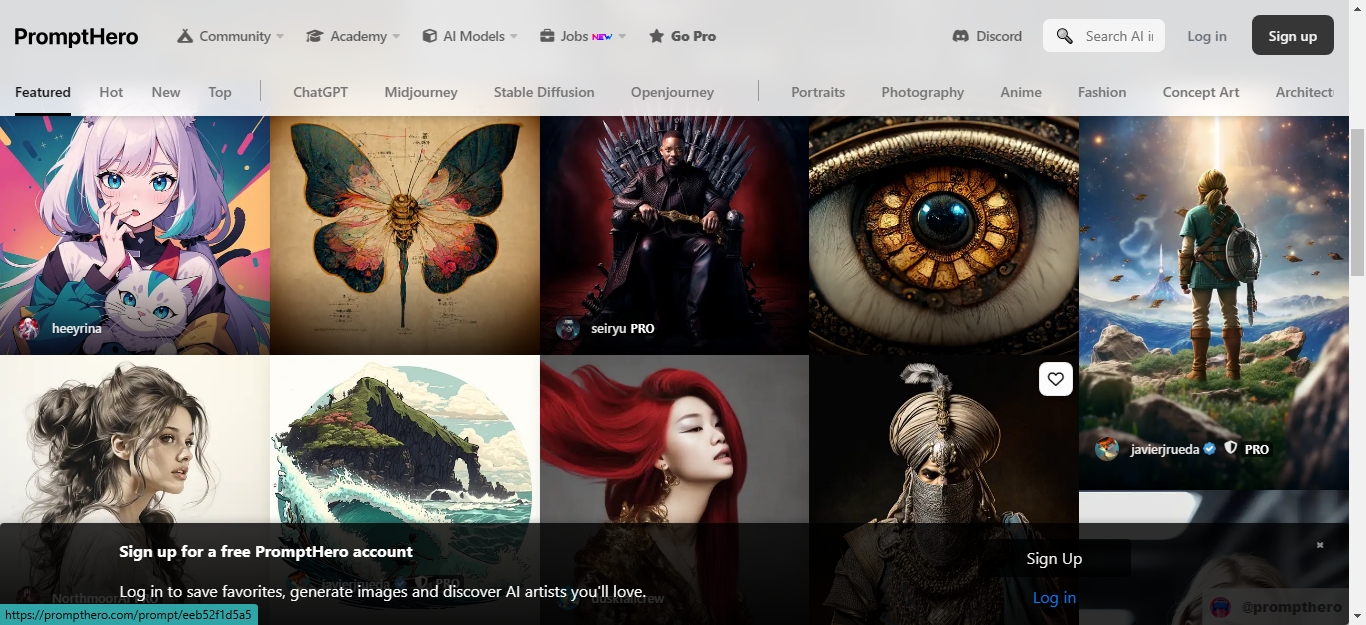1366x625 pixels.
Task: Open the Portraits category
Action: click(x=818, y=92)
